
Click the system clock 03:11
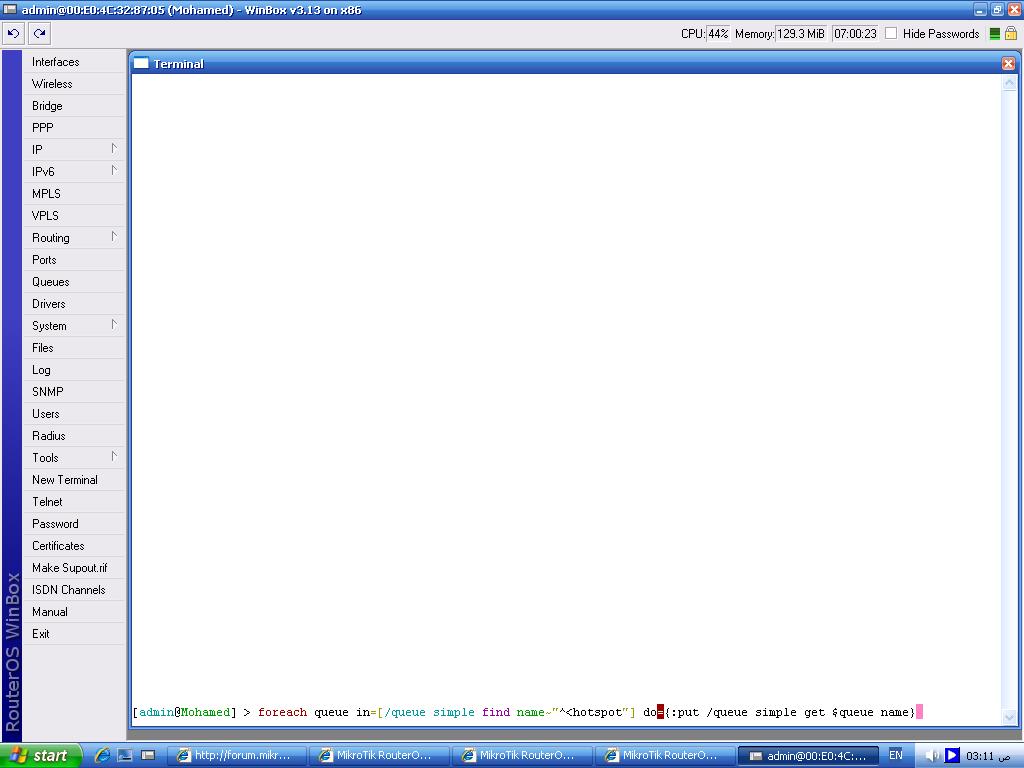tap(987, 756)
